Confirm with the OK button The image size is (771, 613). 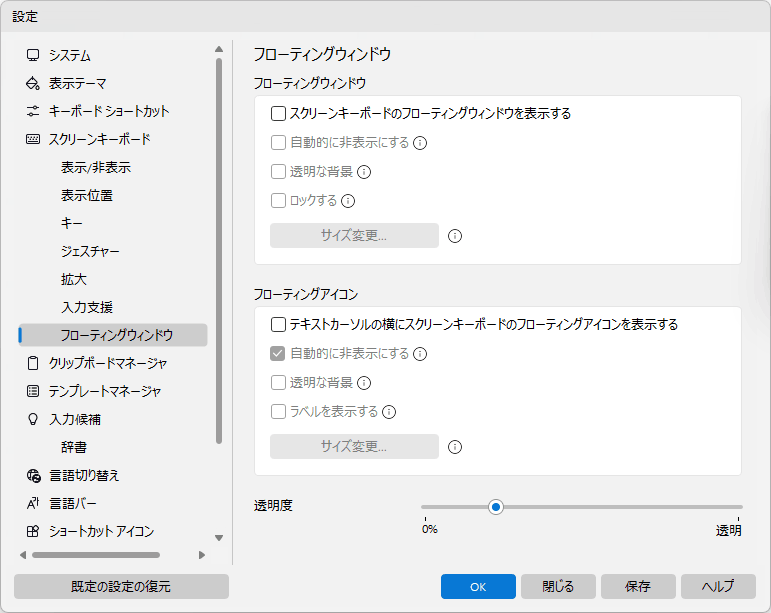pyautogui.click(x=478, y=586)
